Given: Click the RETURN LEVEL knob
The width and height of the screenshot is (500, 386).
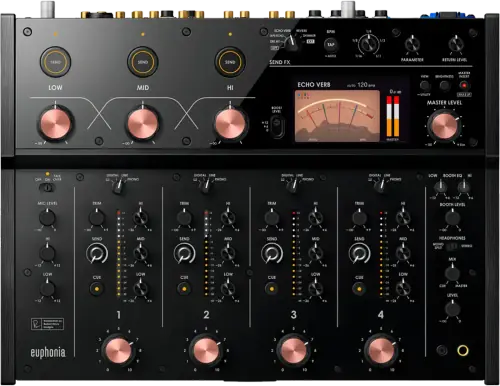Looking at the screenshot, I should pyautogui.click(x=455, y=44).
